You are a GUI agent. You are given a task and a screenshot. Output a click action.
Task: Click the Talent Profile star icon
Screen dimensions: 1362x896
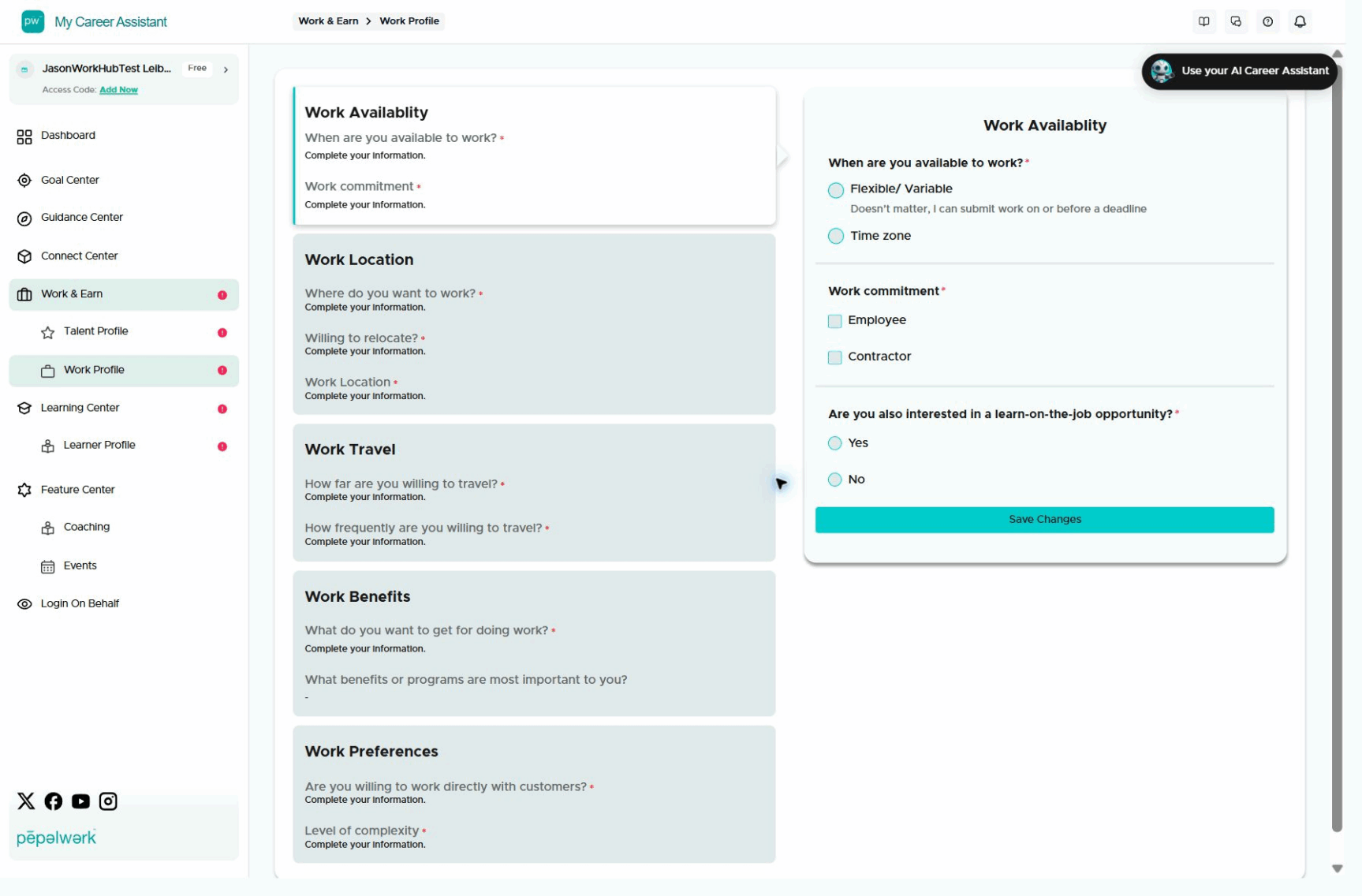pos(48,332)
